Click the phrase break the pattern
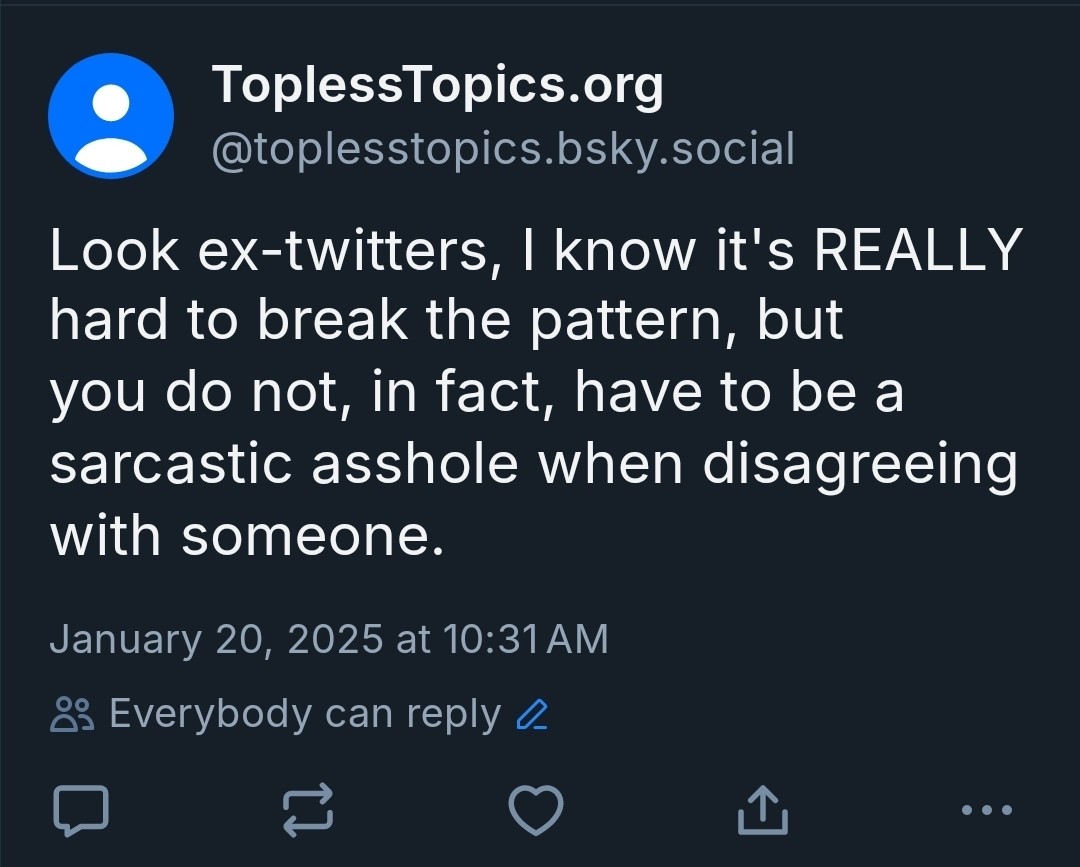Screen dimensions: 1080x867 pyautogui.click(x=490, y=321)
